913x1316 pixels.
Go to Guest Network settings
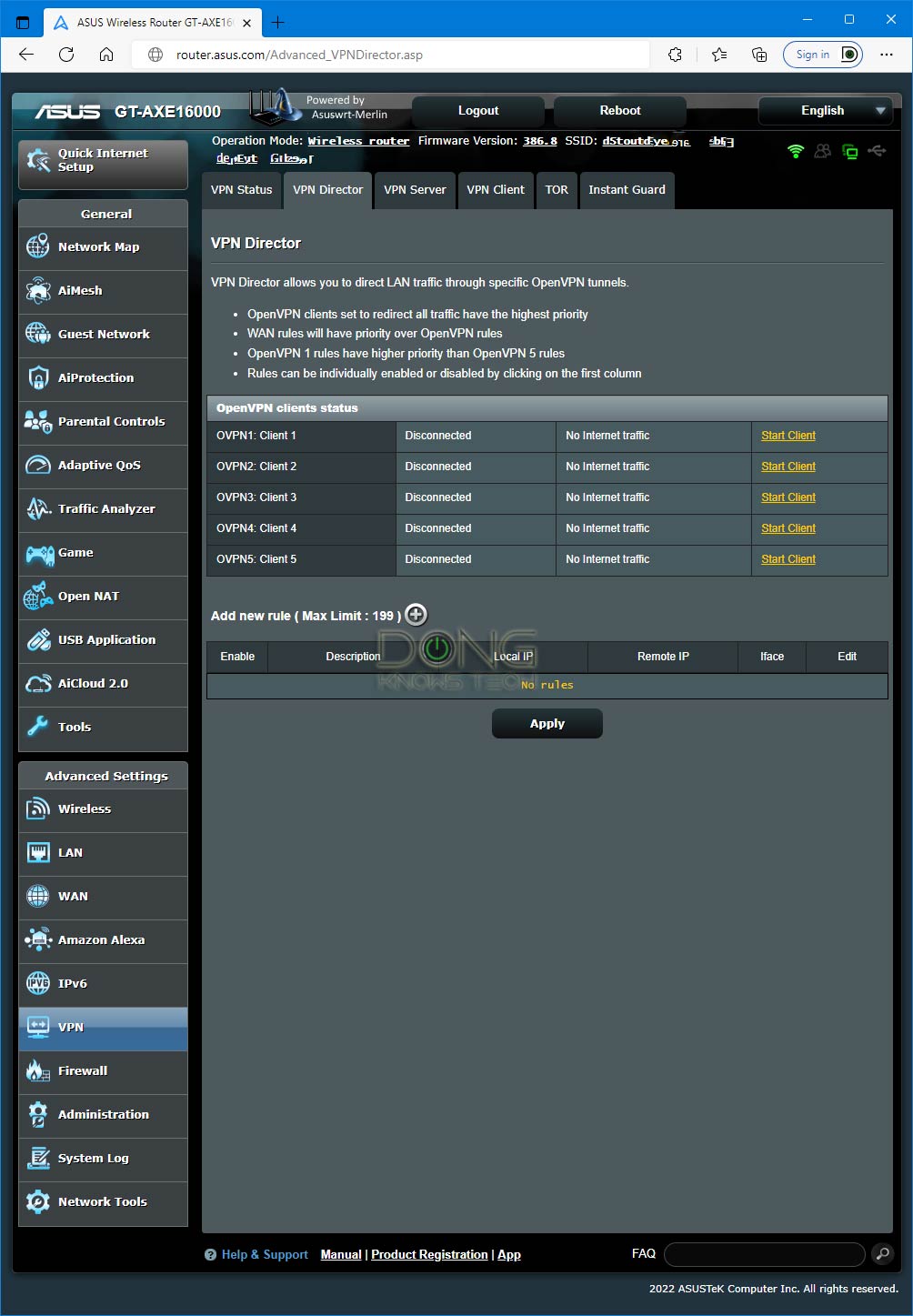click(103, 335)
